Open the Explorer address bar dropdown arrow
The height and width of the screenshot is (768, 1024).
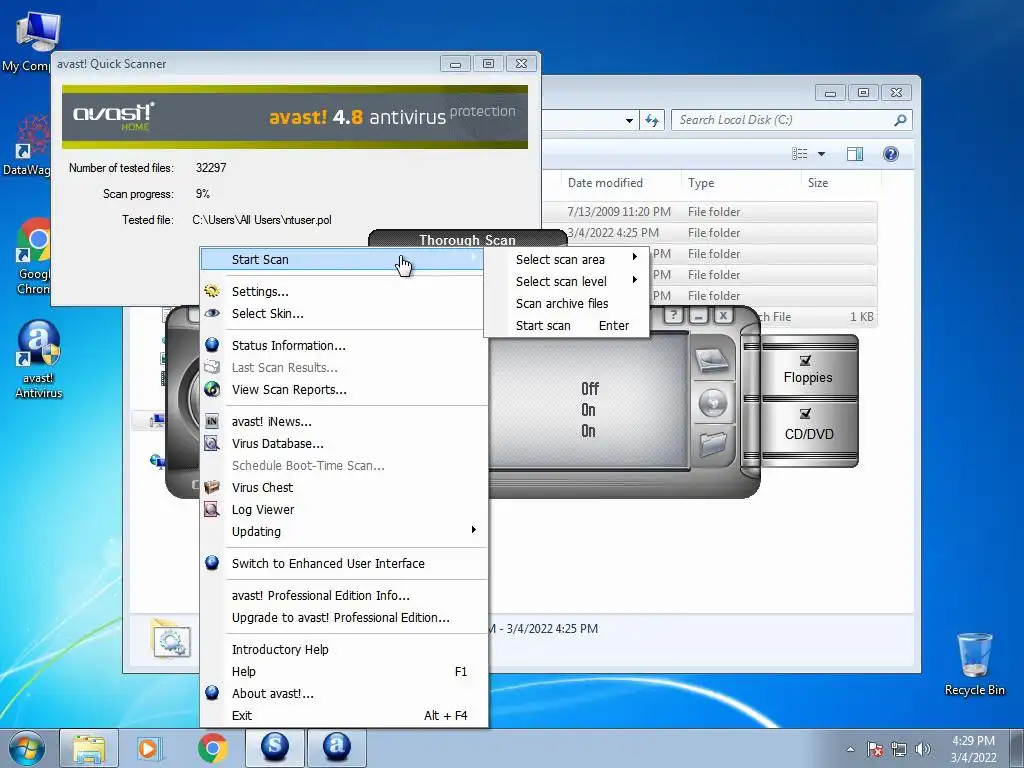(629, 120)
